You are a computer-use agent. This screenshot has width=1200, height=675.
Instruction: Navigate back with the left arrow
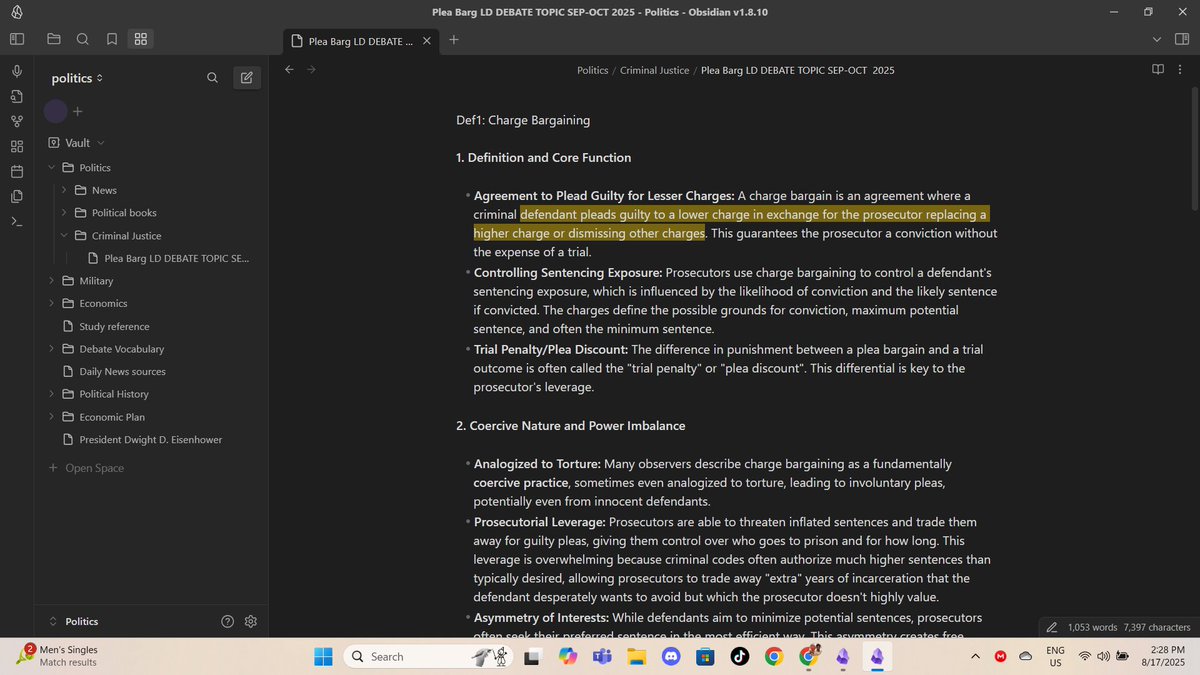point(289,70)
